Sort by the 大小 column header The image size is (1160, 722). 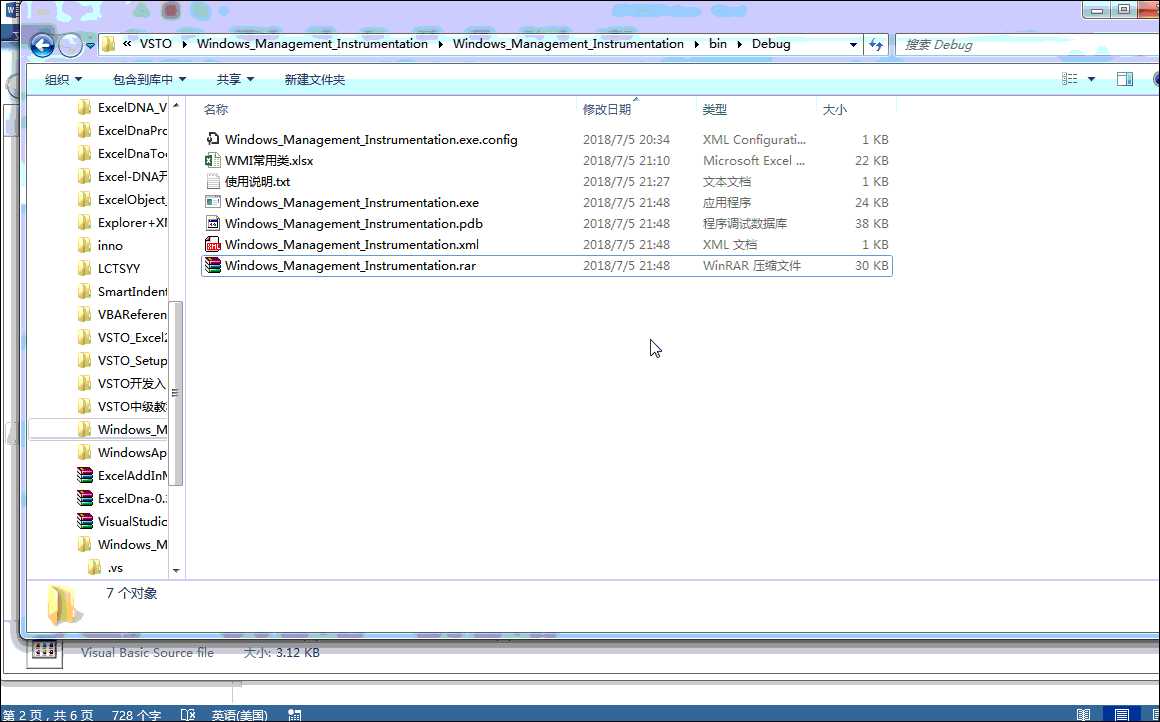[x=834, y=109]
